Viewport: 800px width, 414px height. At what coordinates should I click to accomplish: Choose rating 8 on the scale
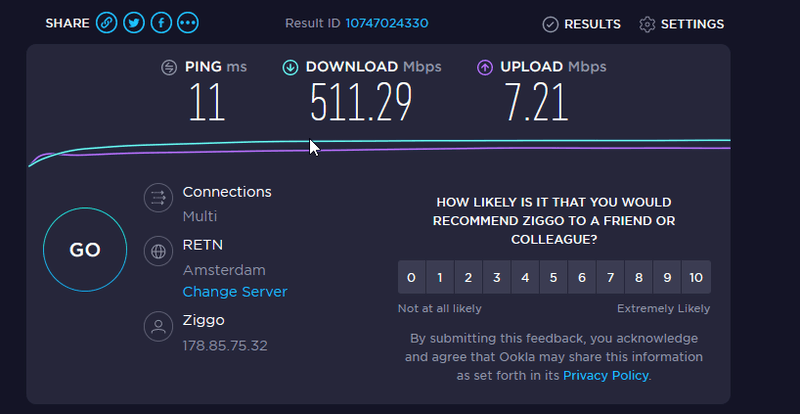click(639, 277)
